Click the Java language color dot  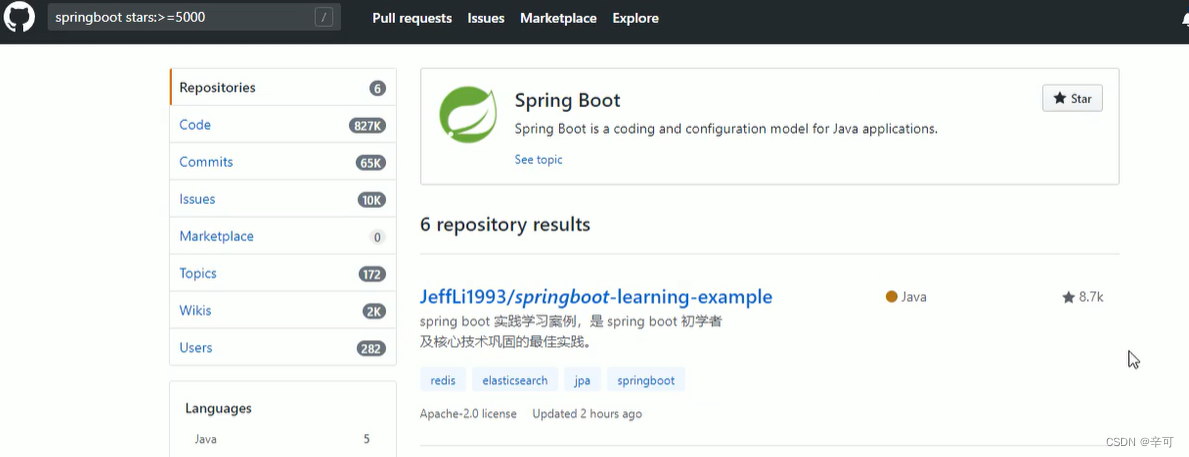click(892, 296)
